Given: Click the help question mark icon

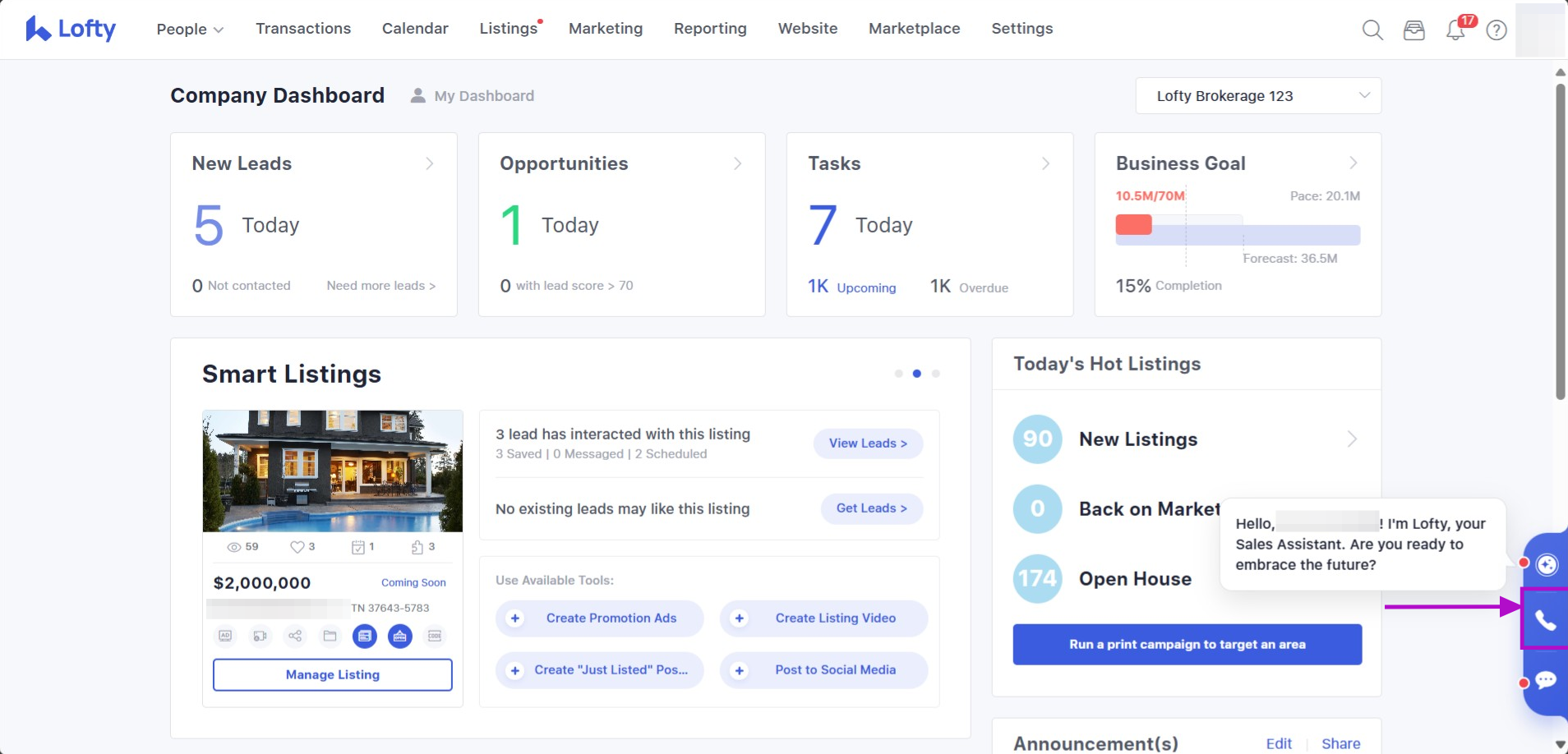Looking at the screenshot, I should pos(1497,30).
